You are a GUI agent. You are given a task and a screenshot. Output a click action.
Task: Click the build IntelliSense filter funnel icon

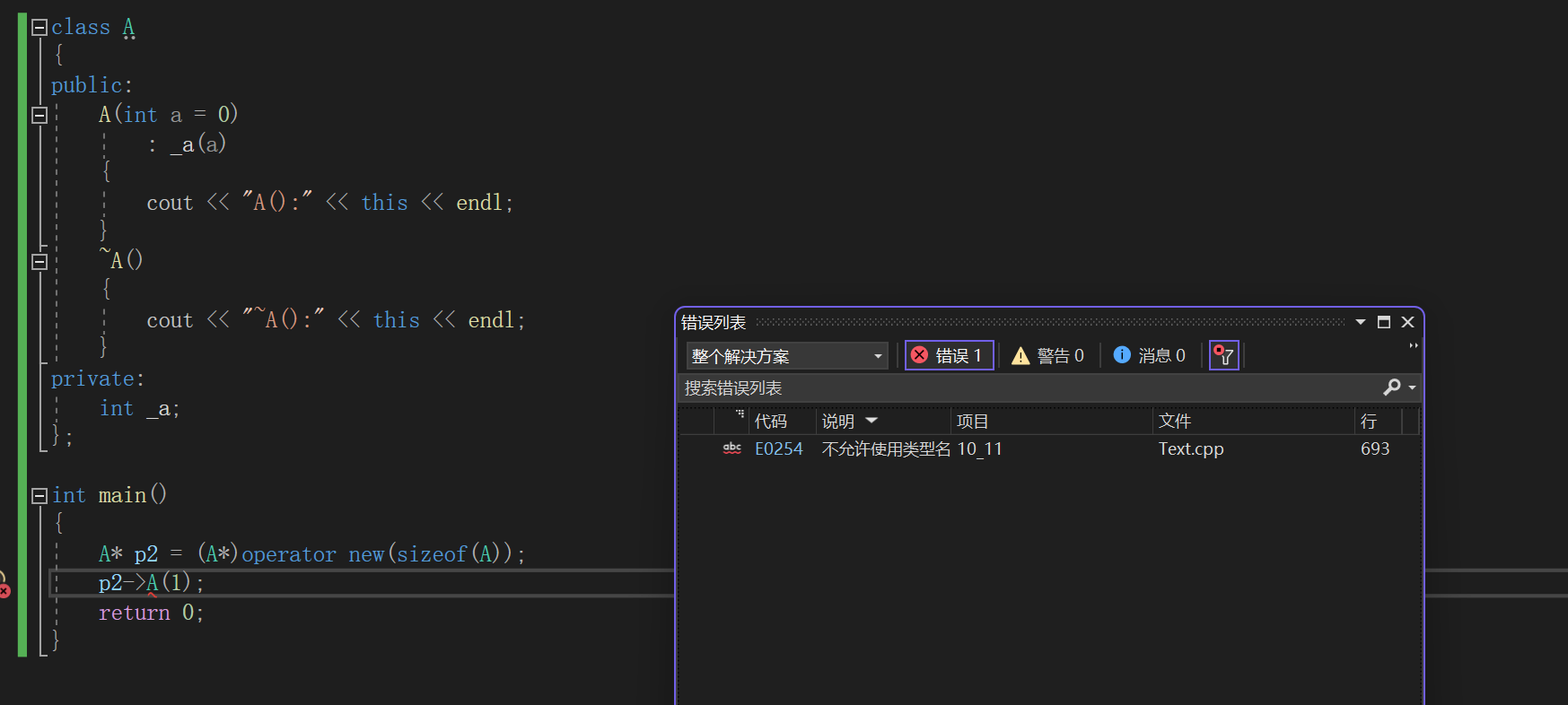pos(1224,356)
